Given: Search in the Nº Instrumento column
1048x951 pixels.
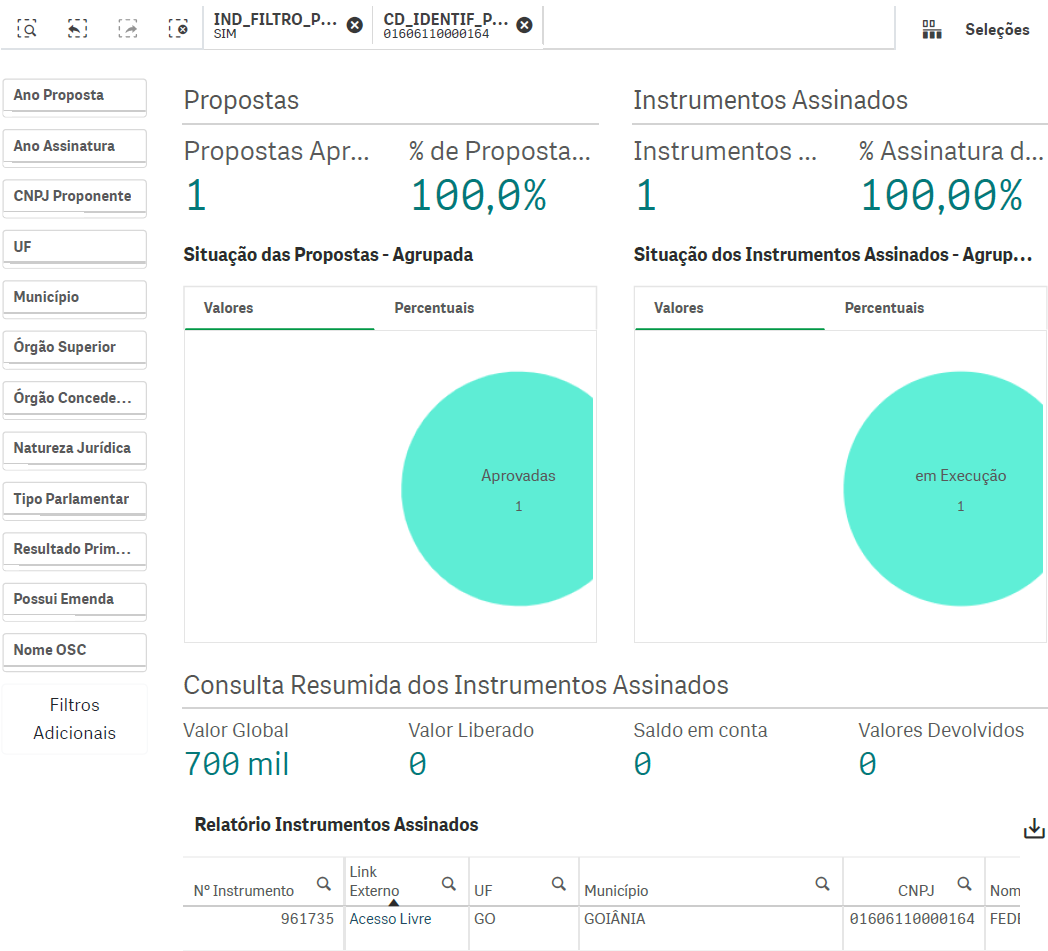Looking at the screenshot, I should click(324, 883).
